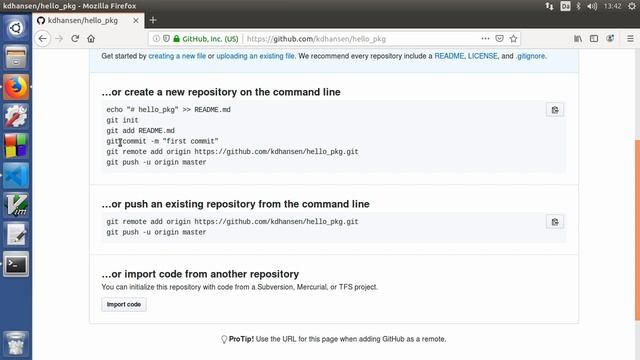Open the Firefox account icon
The image size is (640, 360).
pos(610,39)
